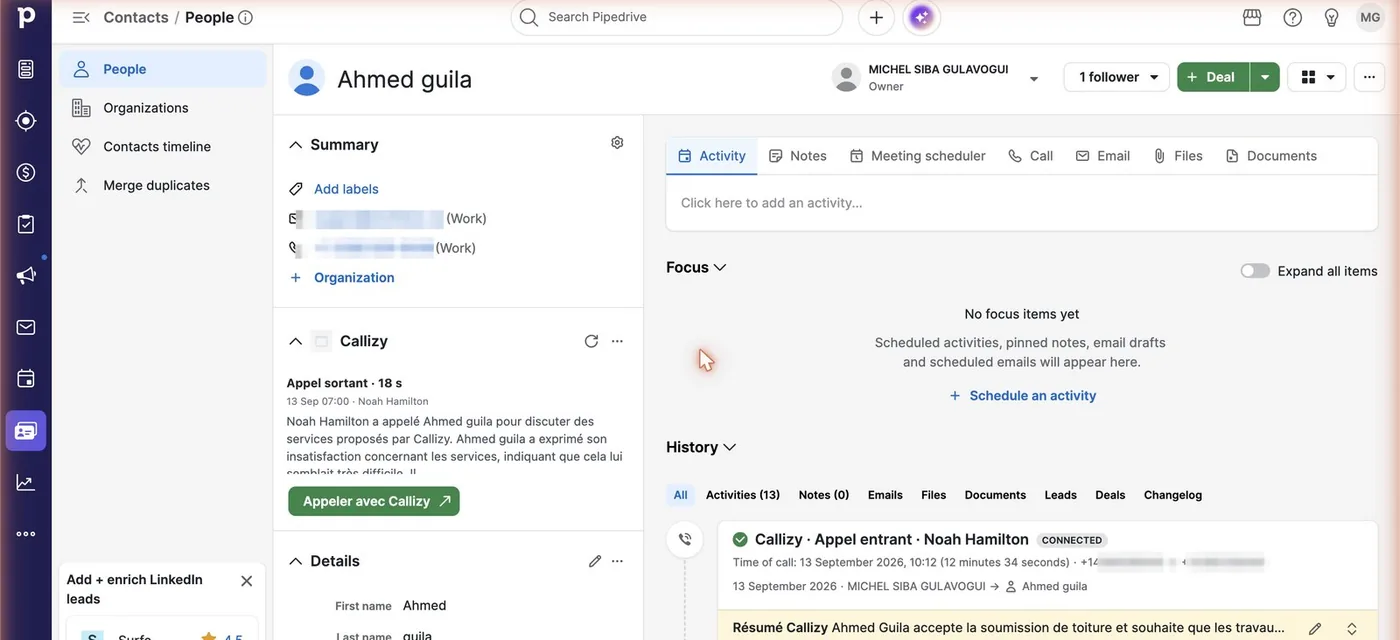Open Contacts timeline in the sidebar
This screenshot has width=1400, height=640.
(x=163, y=147)
